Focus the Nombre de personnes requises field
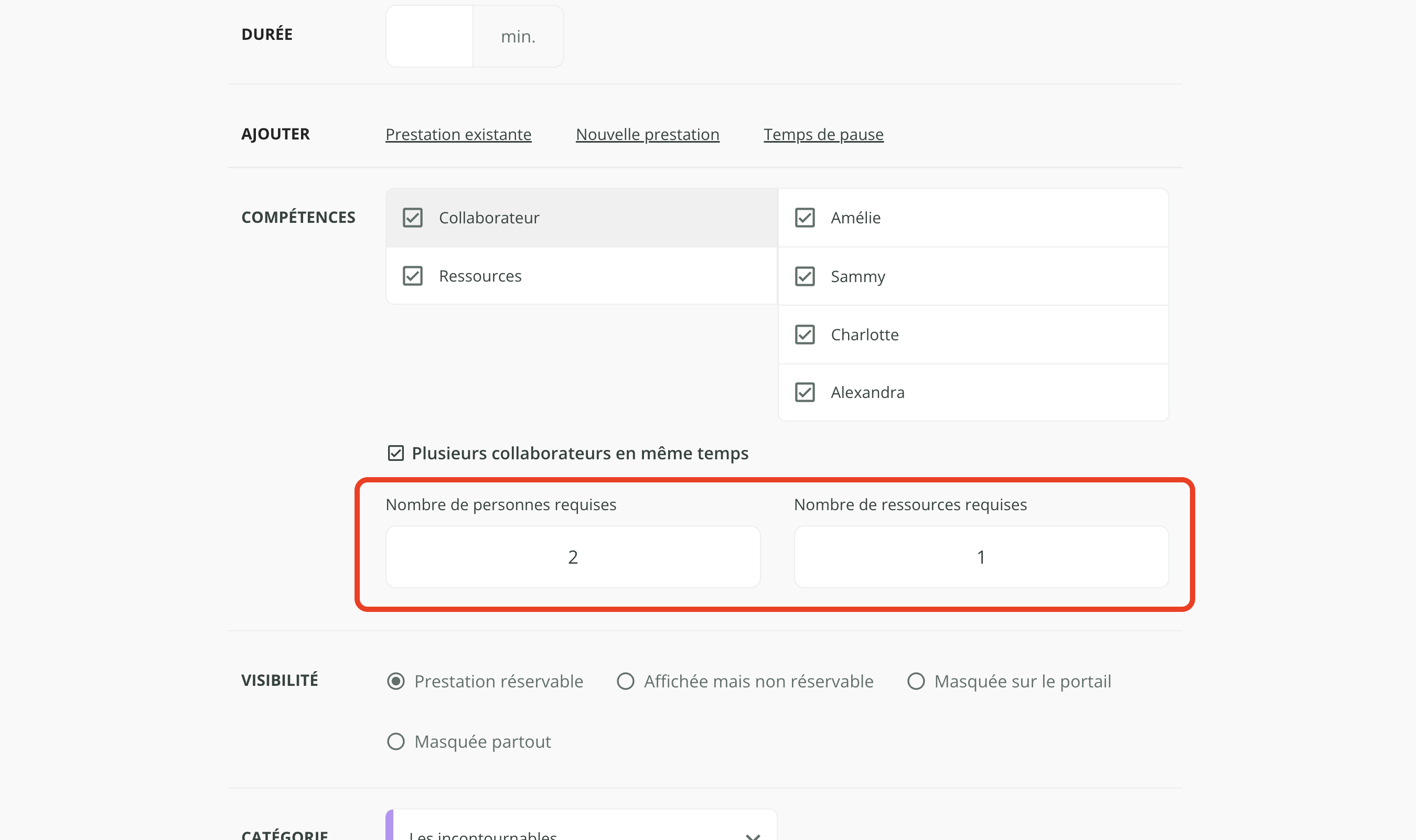1416x840 pixels. click(x=572, y=557)
